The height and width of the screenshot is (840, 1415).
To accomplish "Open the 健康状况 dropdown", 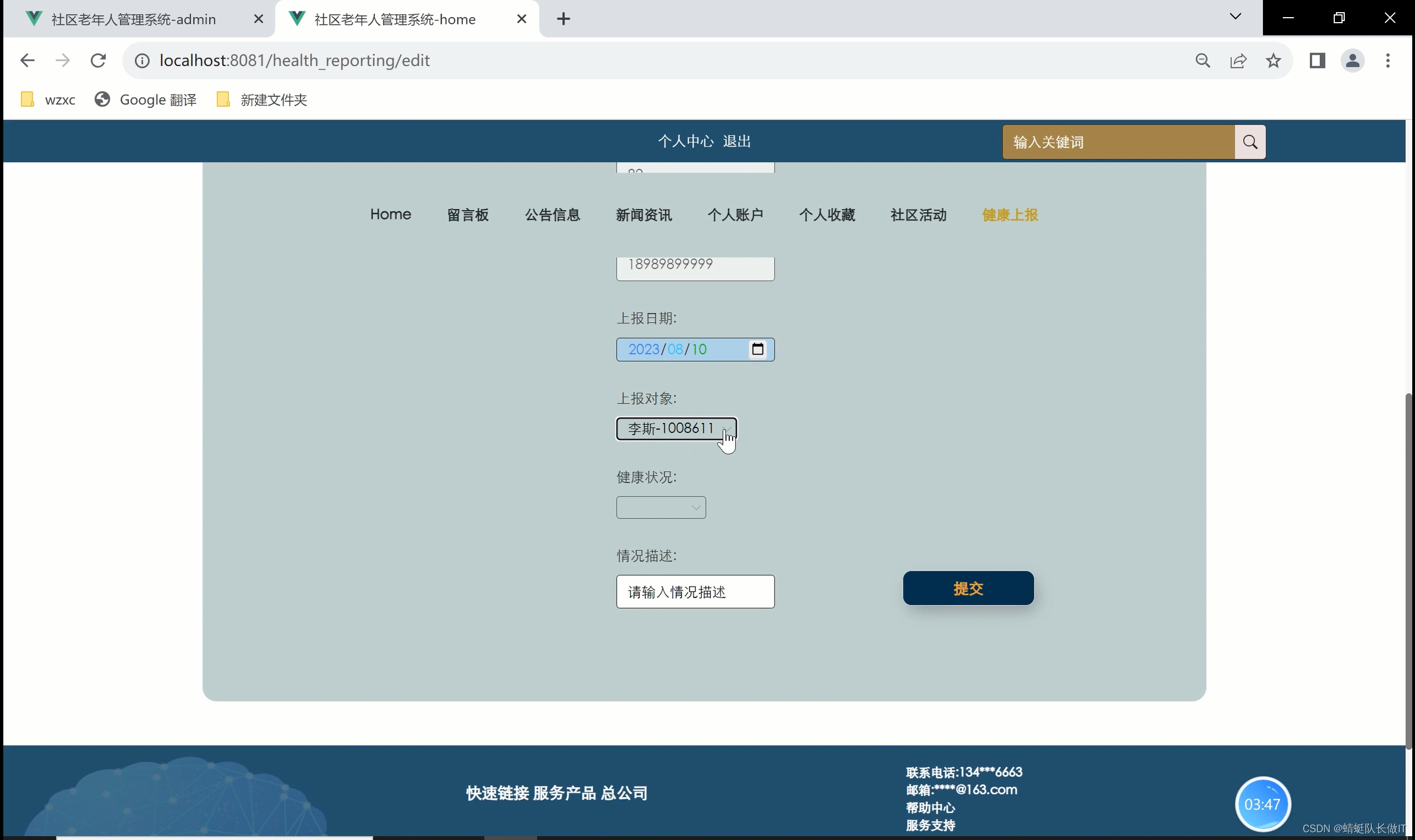I will [661, 507].
